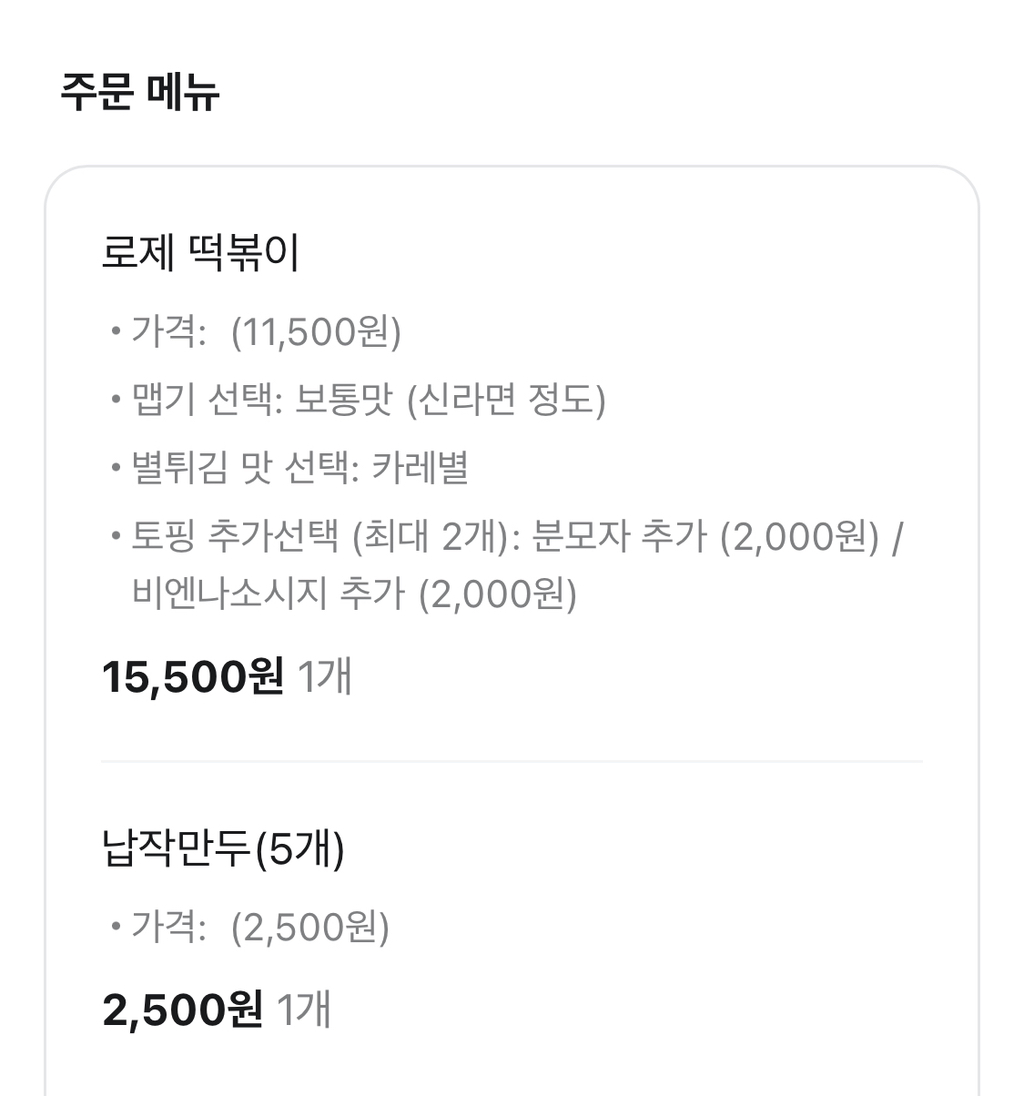1024x1096 pixels.
Task: Click the 비엔나소시지 추가 (2,000원) topping line
Action: 354,594
